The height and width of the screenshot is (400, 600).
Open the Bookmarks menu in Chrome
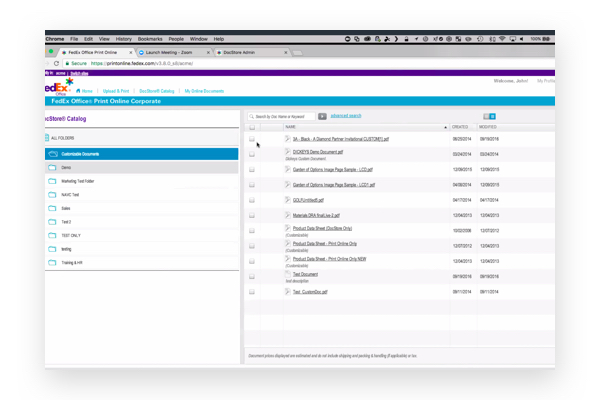[148, 39]
